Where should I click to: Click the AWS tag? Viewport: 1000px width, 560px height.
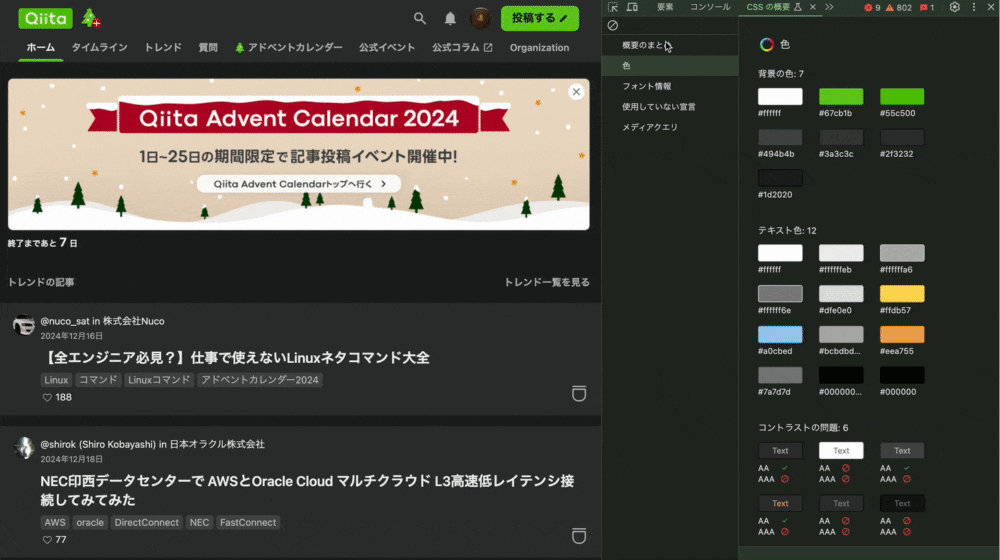pos(55,522)
